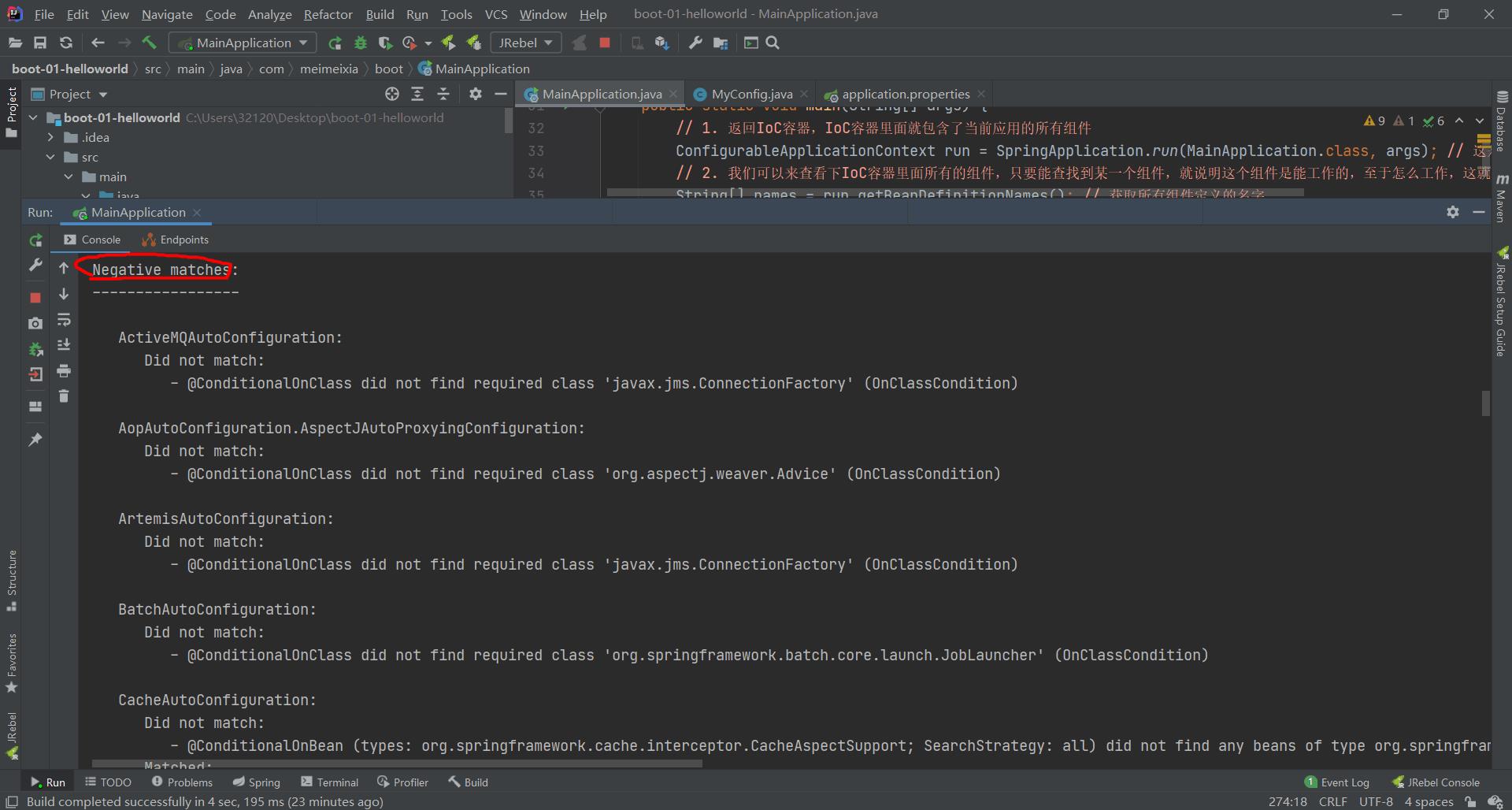Toggle the Database side tool window
Viewport: 1512px width, 810px height.
[1502, 121]
